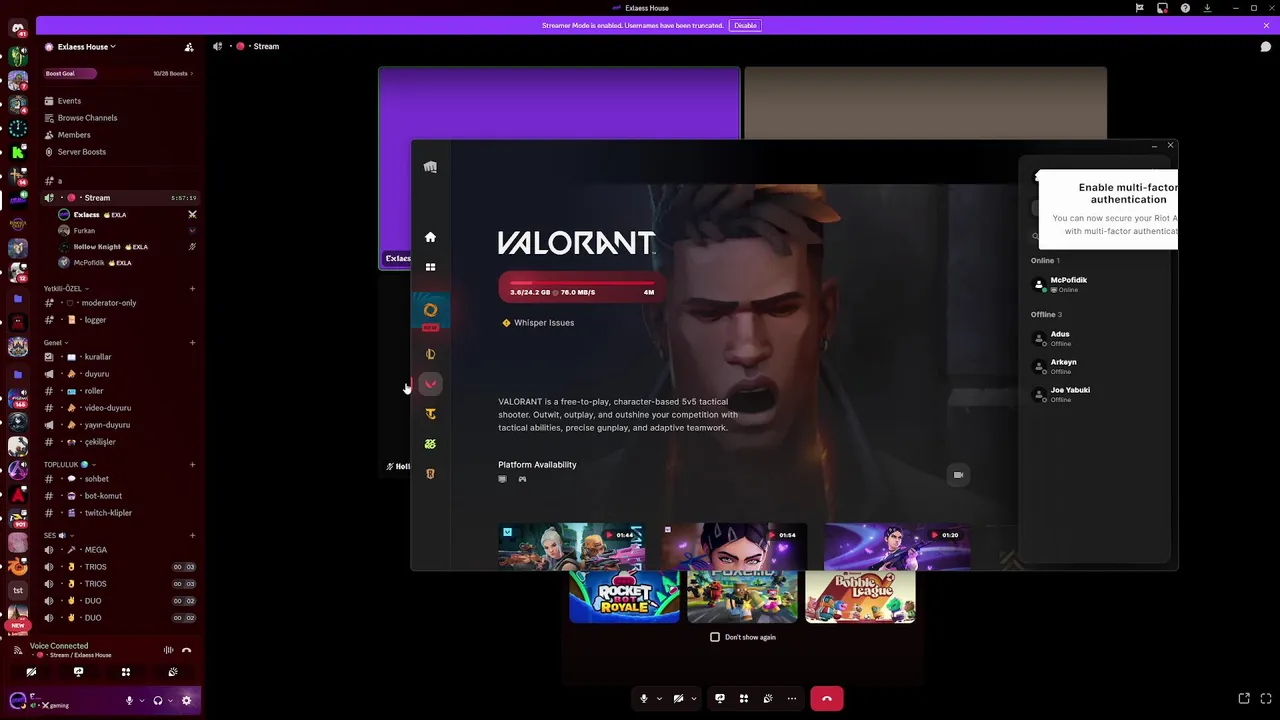Collapse Genel channel category

pos(55,343)
